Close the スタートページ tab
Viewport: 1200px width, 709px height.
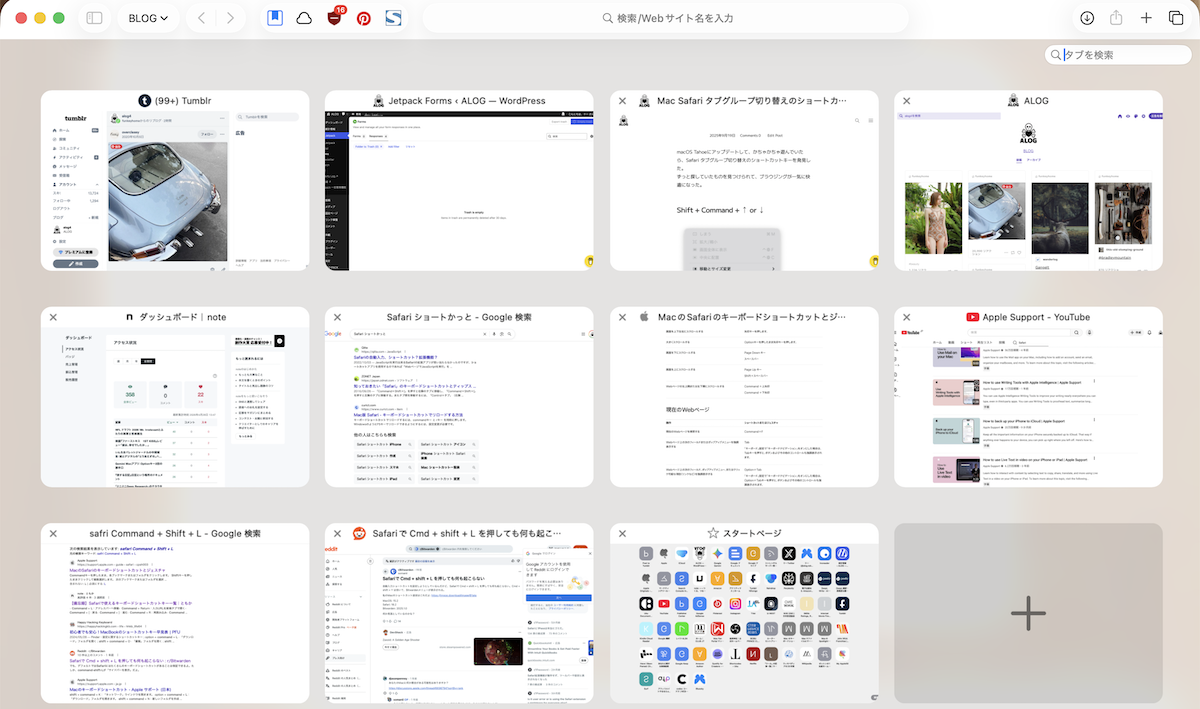pyautogui.click(x=622, y=534)
